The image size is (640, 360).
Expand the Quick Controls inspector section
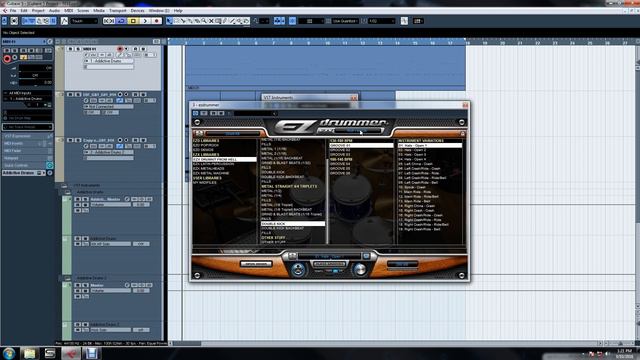click(x=27, y=165)
